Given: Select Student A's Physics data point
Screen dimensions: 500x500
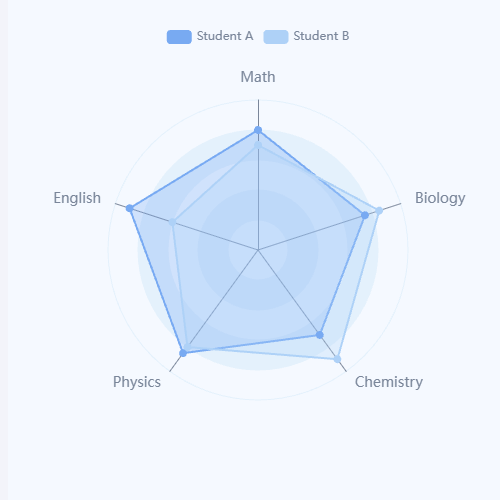Looking at the screenshot, I should (183, 353).
